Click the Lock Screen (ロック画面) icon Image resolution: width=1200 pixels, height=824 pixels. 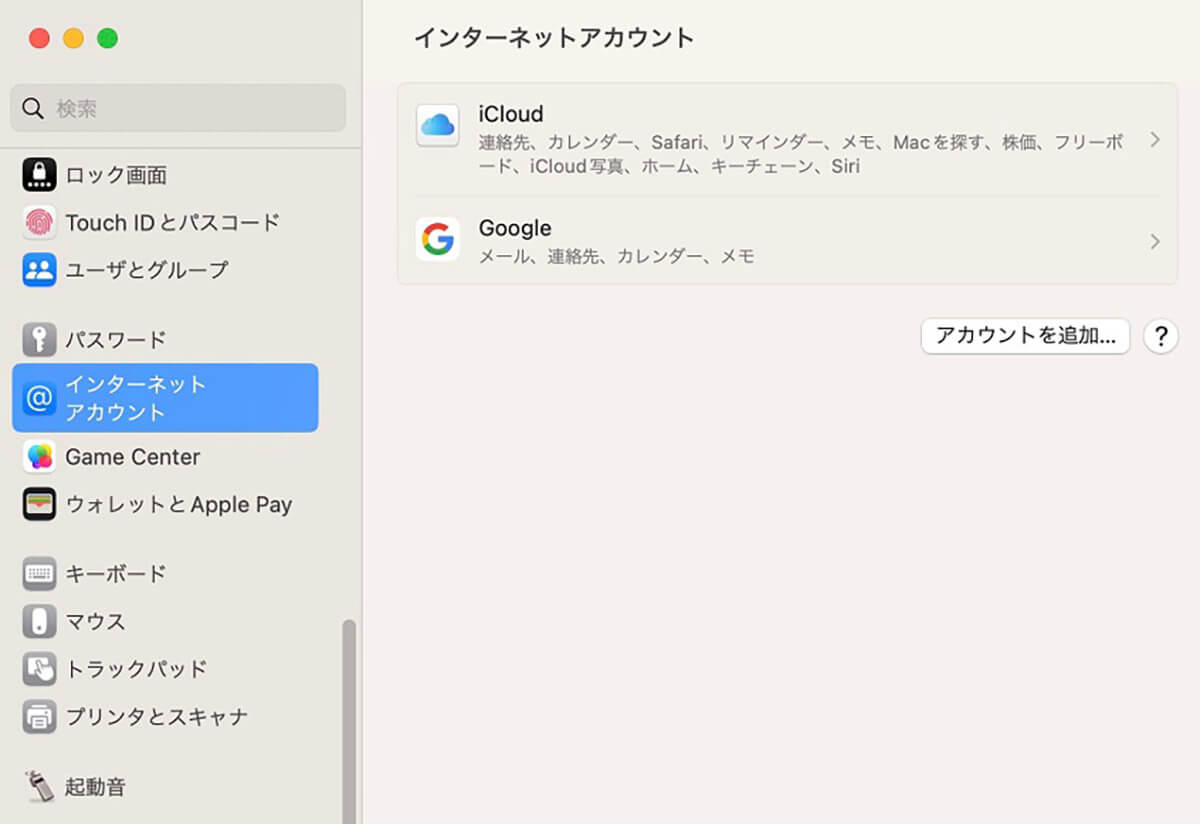39,175
